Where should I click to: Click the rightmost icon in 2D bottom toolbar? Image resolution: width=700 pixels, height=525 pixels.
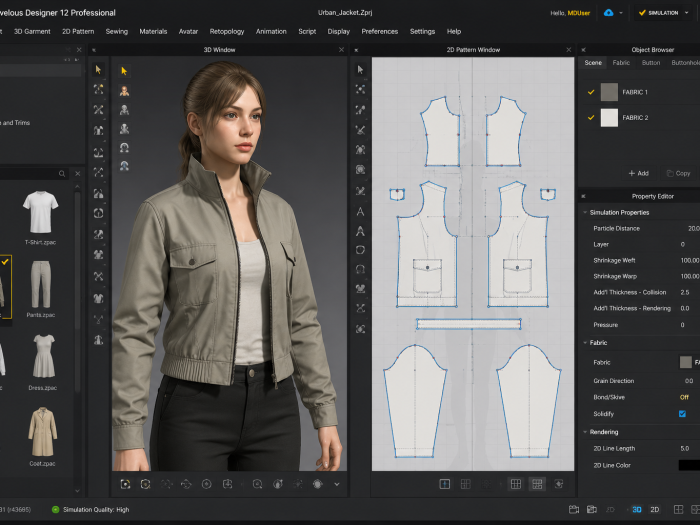pyautogui.click(x=558, y=484)
